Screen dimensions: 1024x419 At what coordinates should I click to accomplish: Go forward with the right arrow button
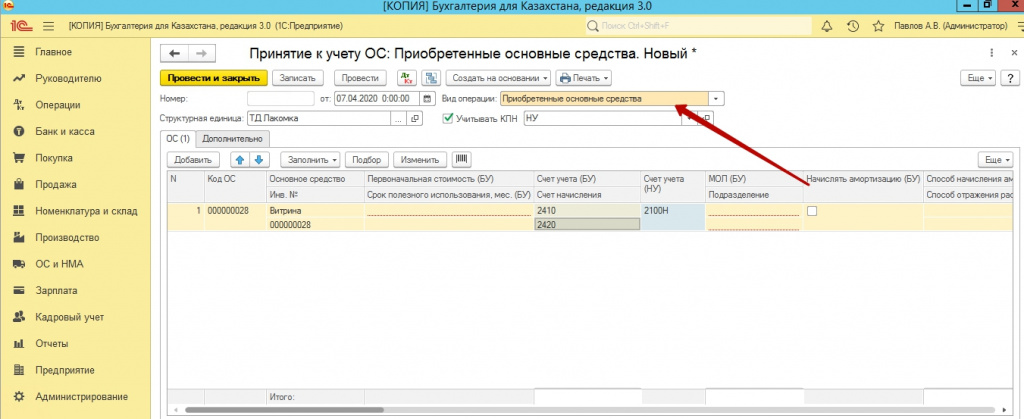point(202,54)
